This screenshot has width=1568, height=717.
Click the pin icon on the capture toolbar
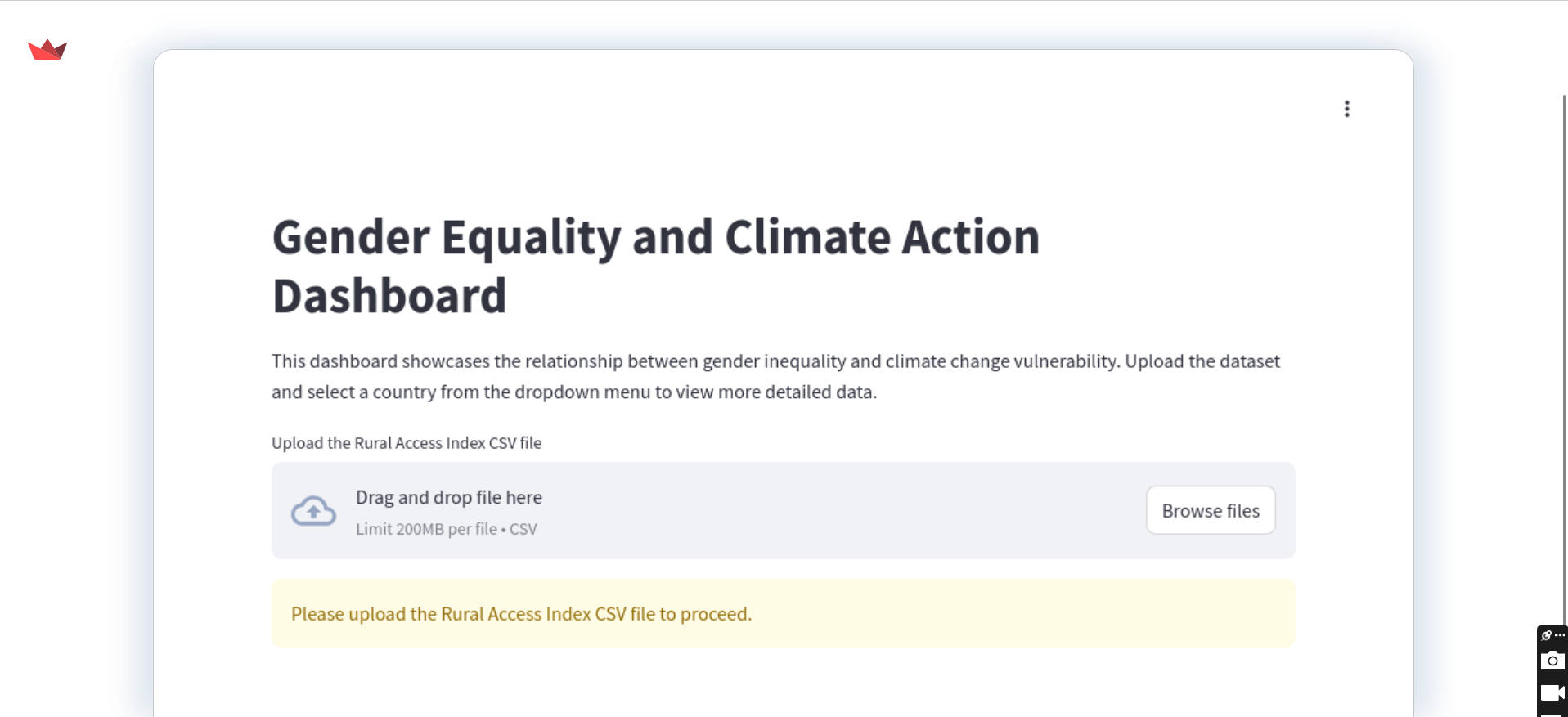click(1546, 635)
